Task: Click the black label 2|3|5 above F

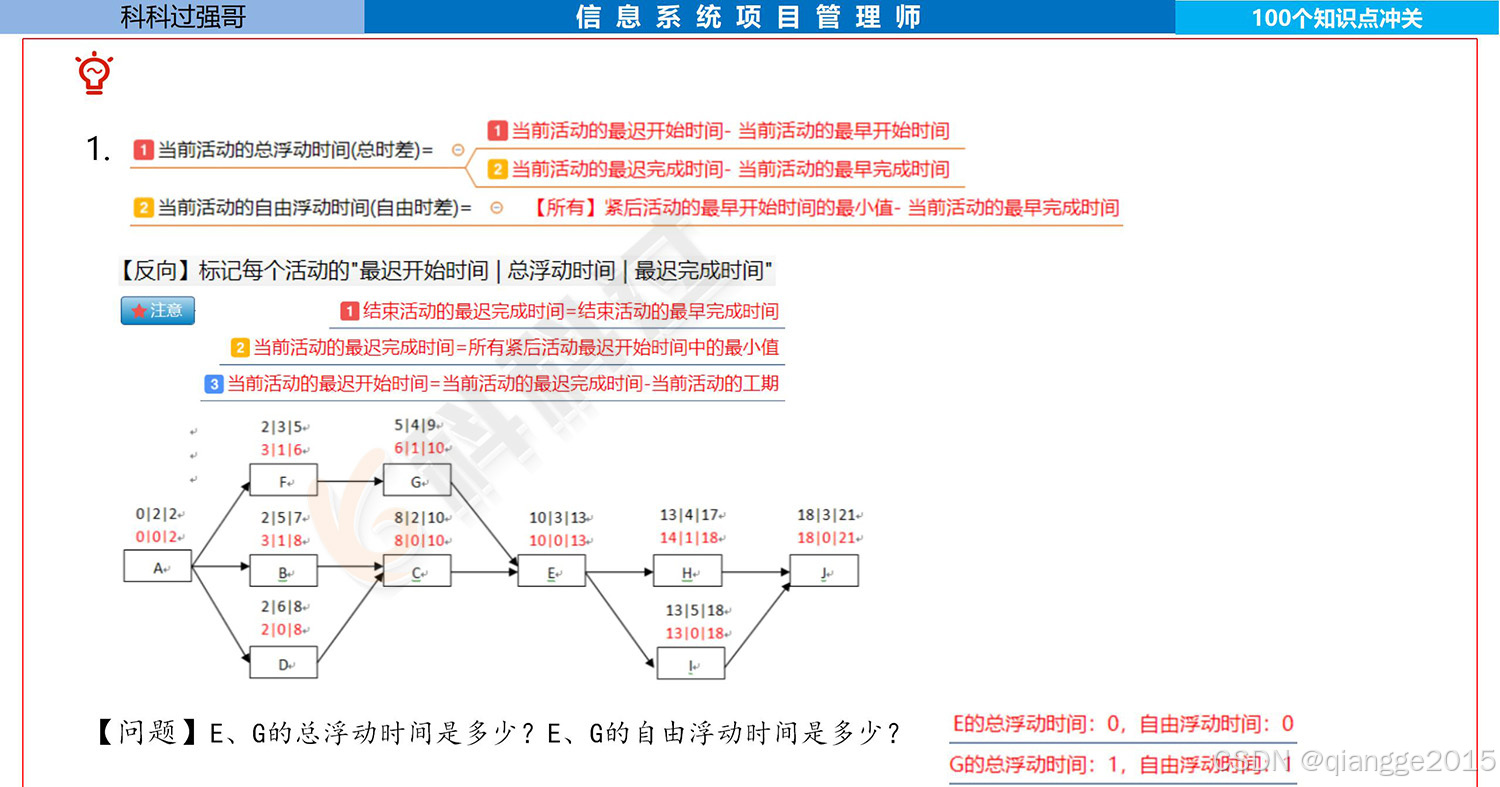Action: [282, 427]
